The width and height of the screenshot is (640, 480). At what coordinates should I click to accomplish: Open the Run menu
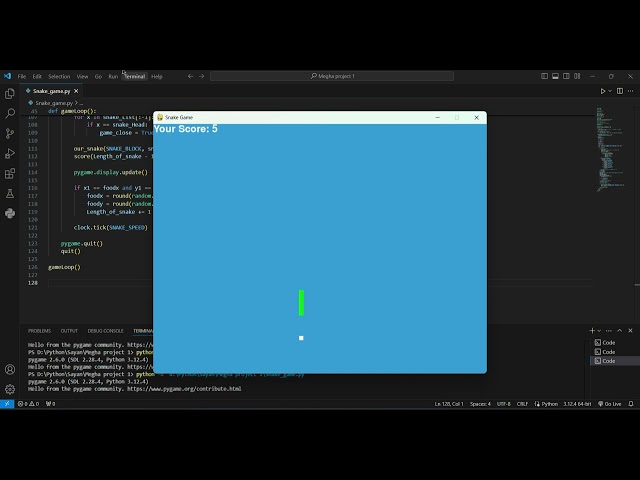tap(113, 76)
